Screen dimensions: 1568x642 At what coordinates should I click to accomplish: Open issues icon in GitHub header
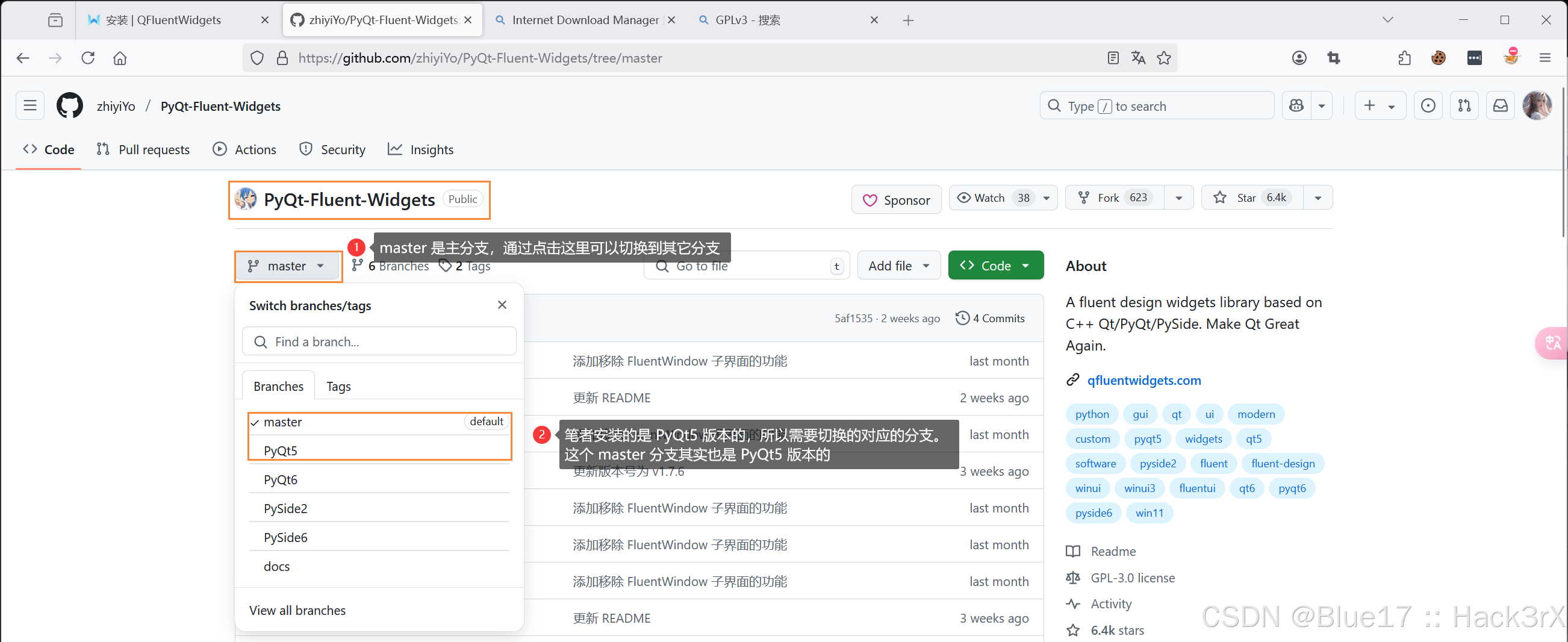click(x=1428, y=106)
